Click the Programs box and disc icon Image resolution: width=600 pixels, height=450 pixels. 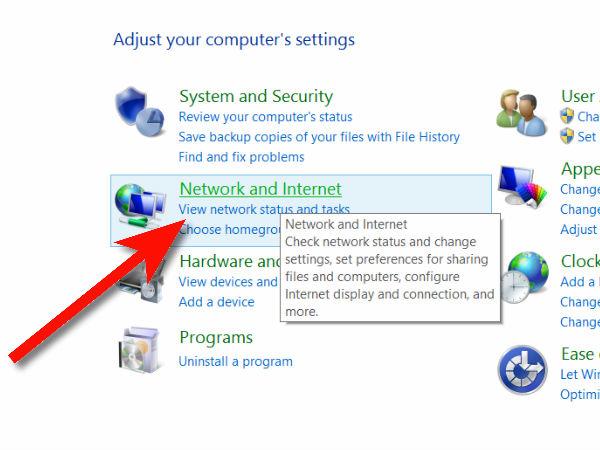(139, 349)
